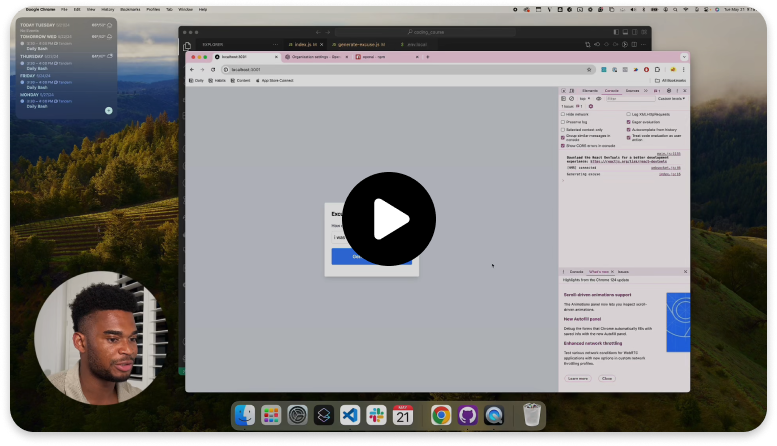
Task: Click the console Filter input field
Action: click(629, 99)
